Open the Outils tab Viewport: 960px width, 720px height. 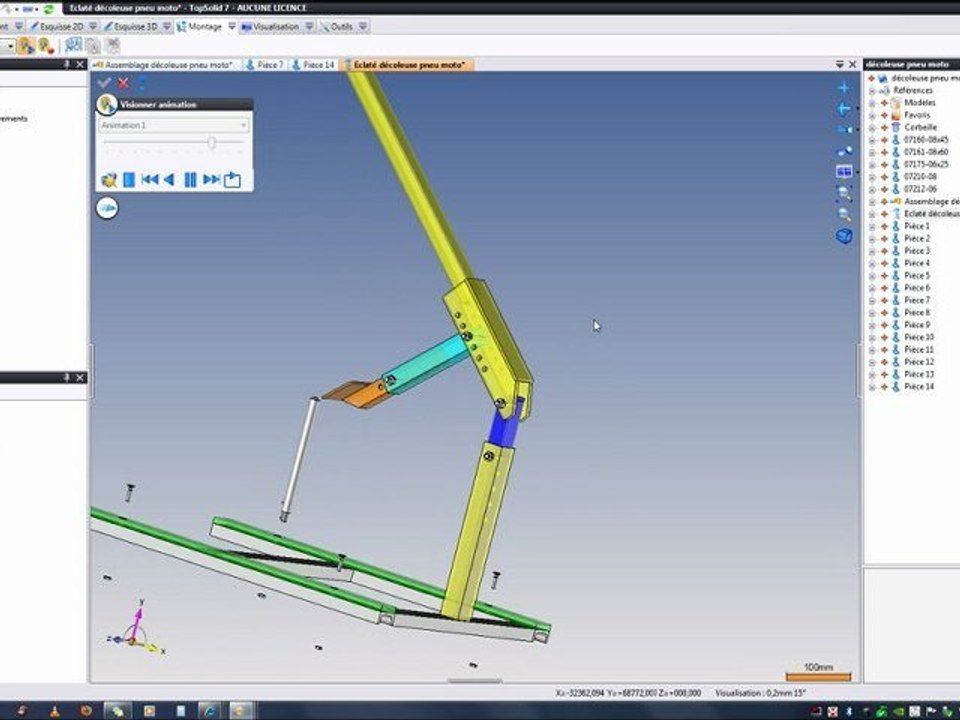click(336, 26)
